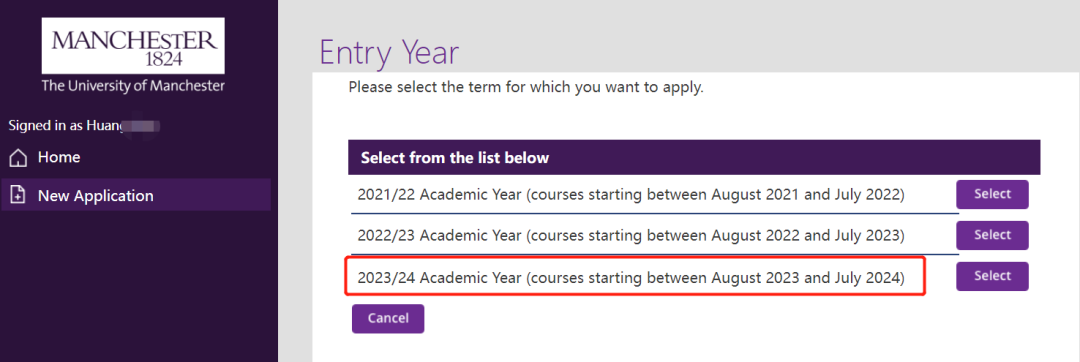Click 'August 2023 and July 2024' date text
The width and height of the screenshot is (1080, 362).
tap(807, 277)
